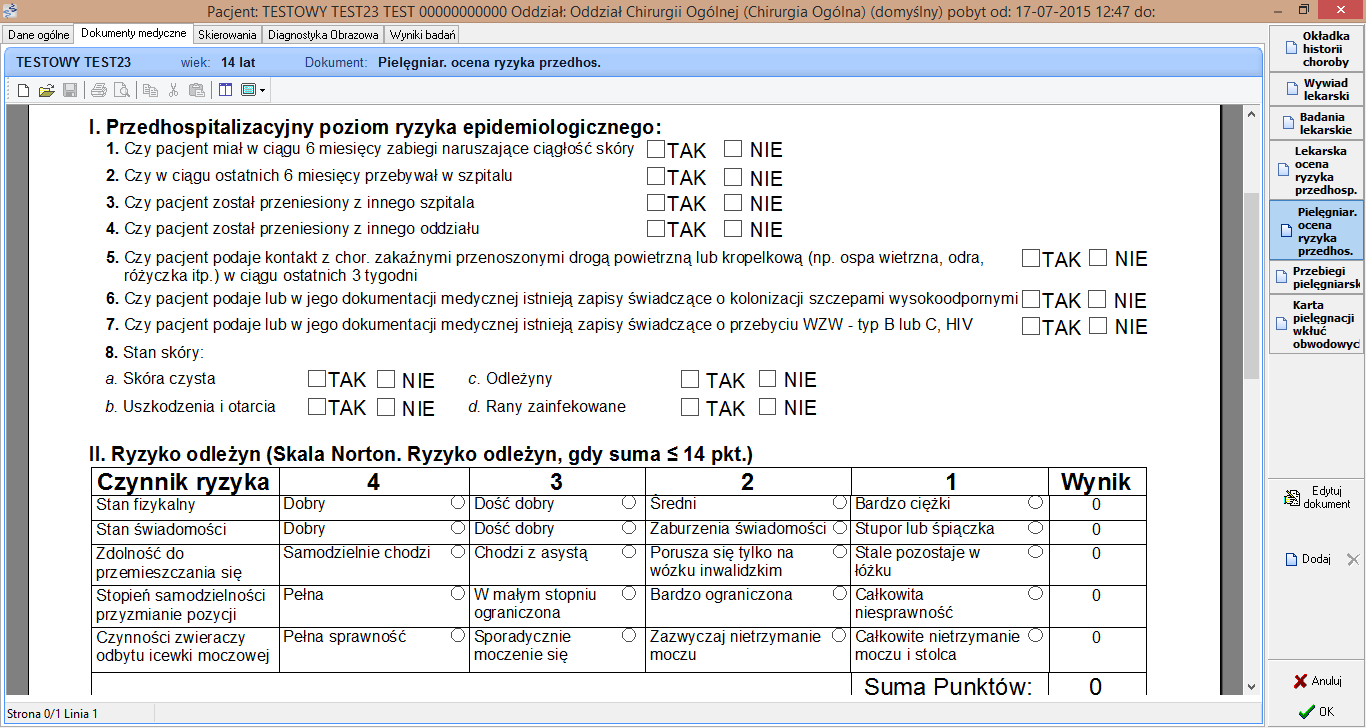This screenshot has height=728, width=1366.
Task: Check NIE for przeniesiony z innego szpitala
Action: 733,203
